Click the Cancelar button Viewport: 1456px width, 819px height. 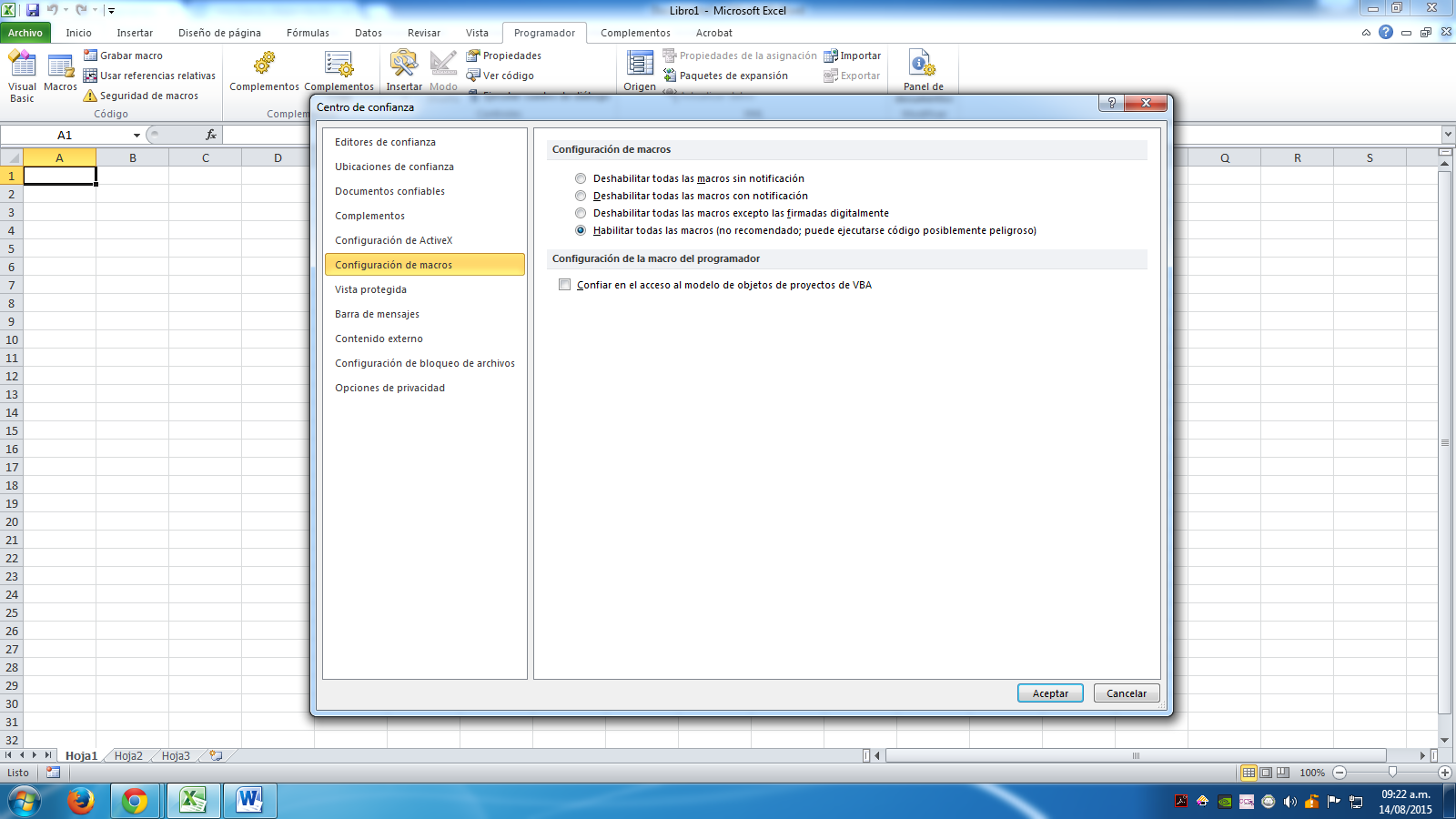point(1127,693)
